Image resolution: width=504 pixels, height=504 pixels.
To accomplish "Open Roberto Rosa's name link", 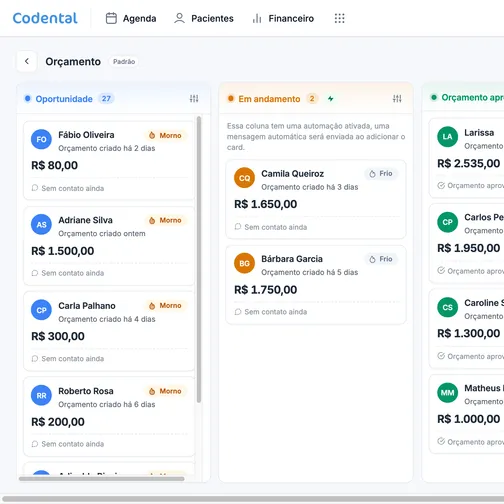I will pyautogui.click(x=86, y=391).
